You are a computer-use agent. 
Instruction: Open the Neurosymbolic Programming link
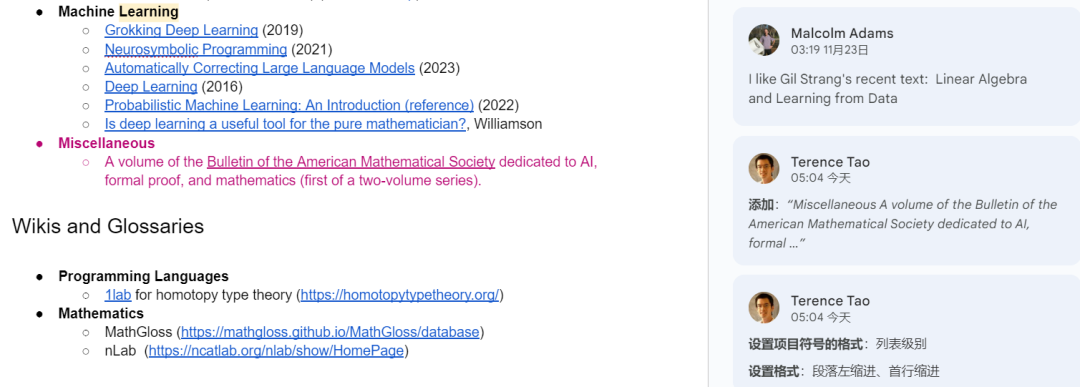click(x=196, y=50)
